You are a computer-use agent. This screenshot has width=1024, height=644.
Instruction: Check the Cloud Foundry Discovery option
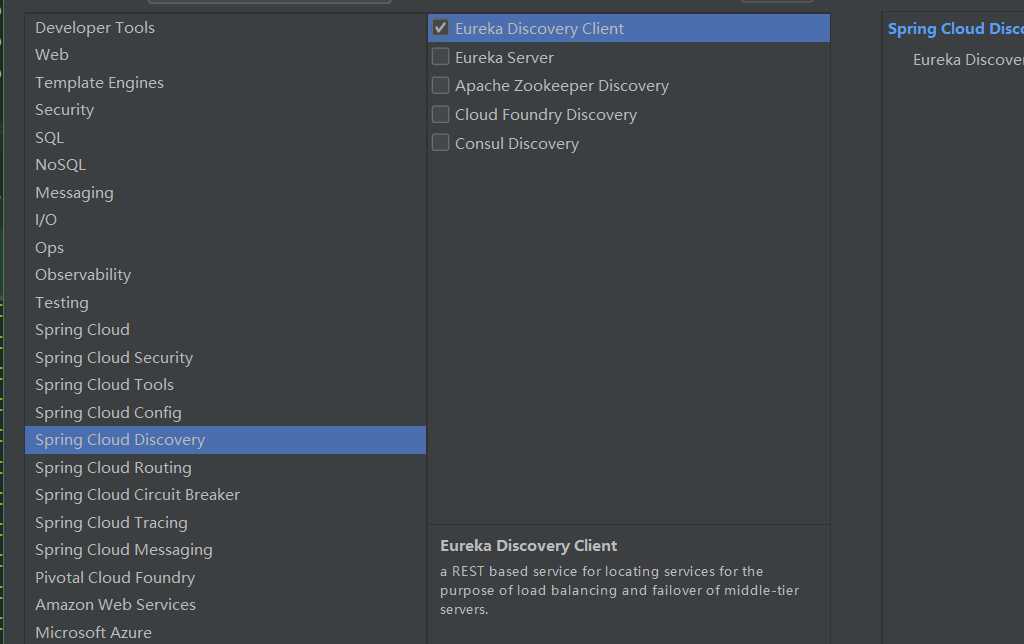pos(440,114)
